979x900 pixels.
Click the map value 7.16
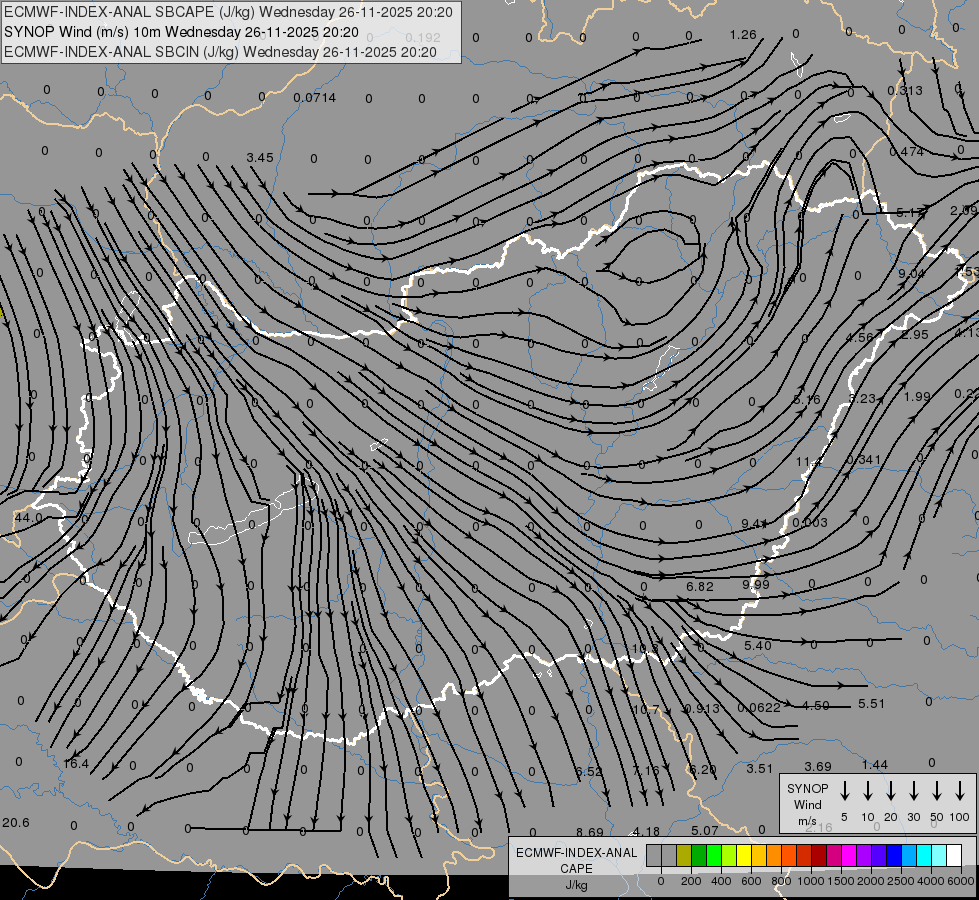point(646,770)
